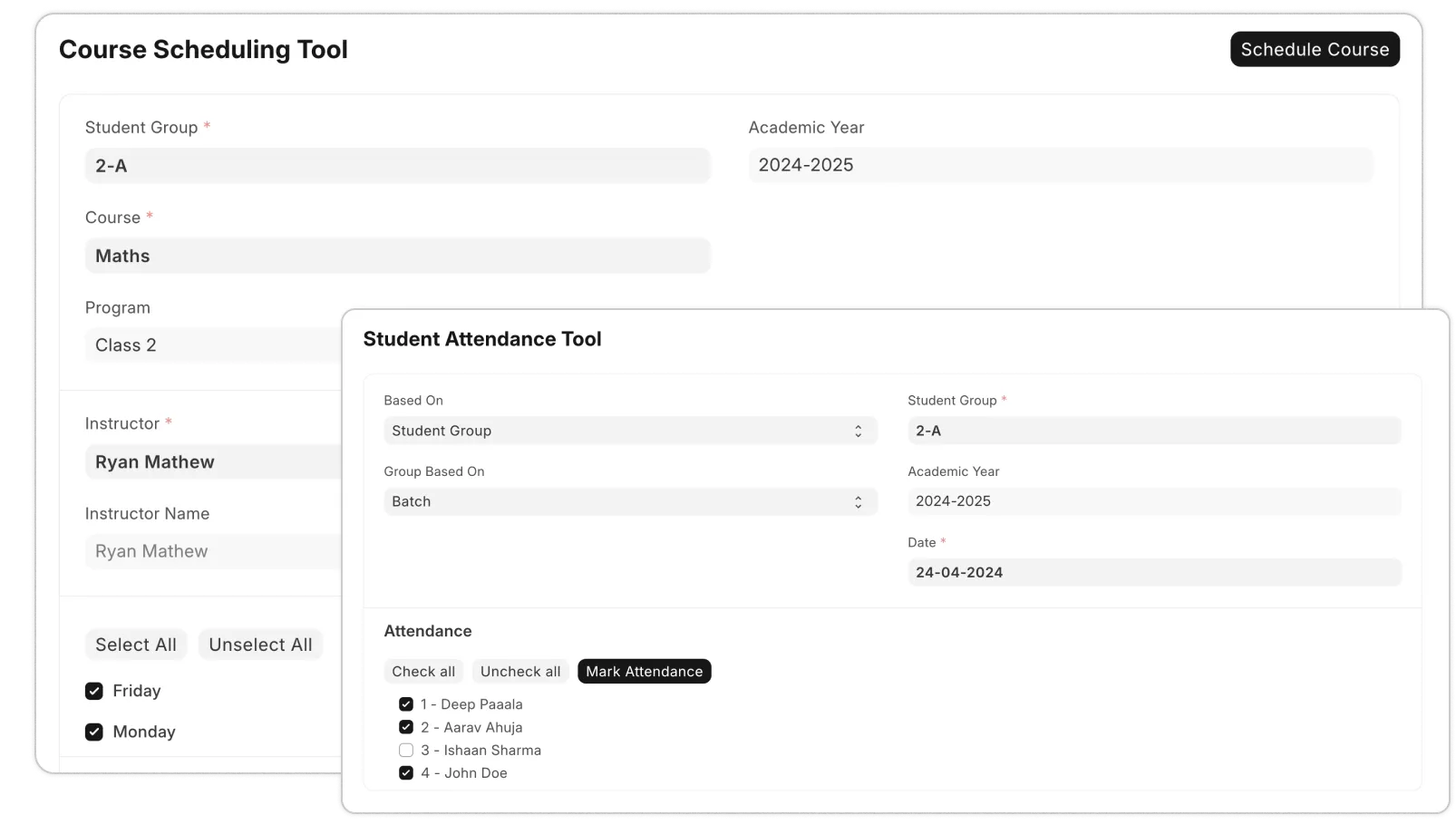
Task: Click the Program field showing Class 2
Action: tap(209, 344)
